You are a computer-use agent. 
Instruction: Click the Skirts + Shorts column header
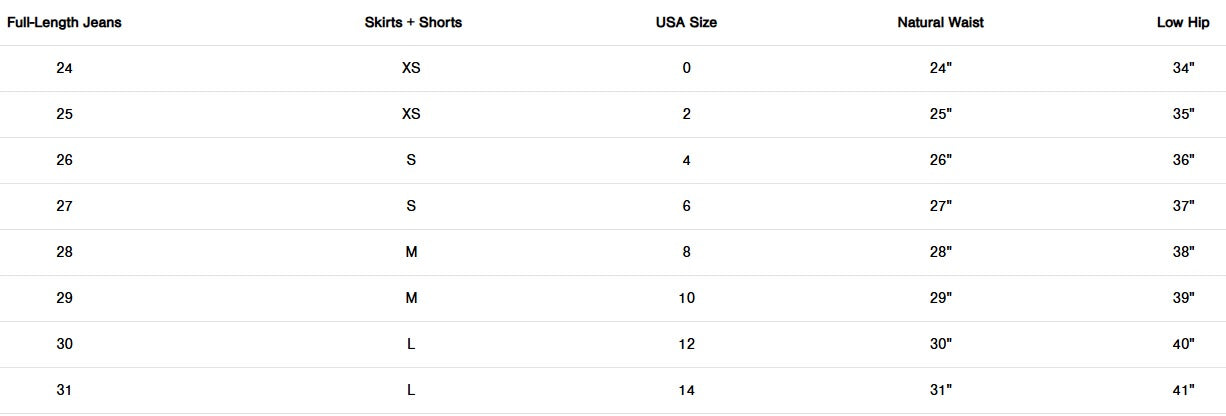(413, 22)
